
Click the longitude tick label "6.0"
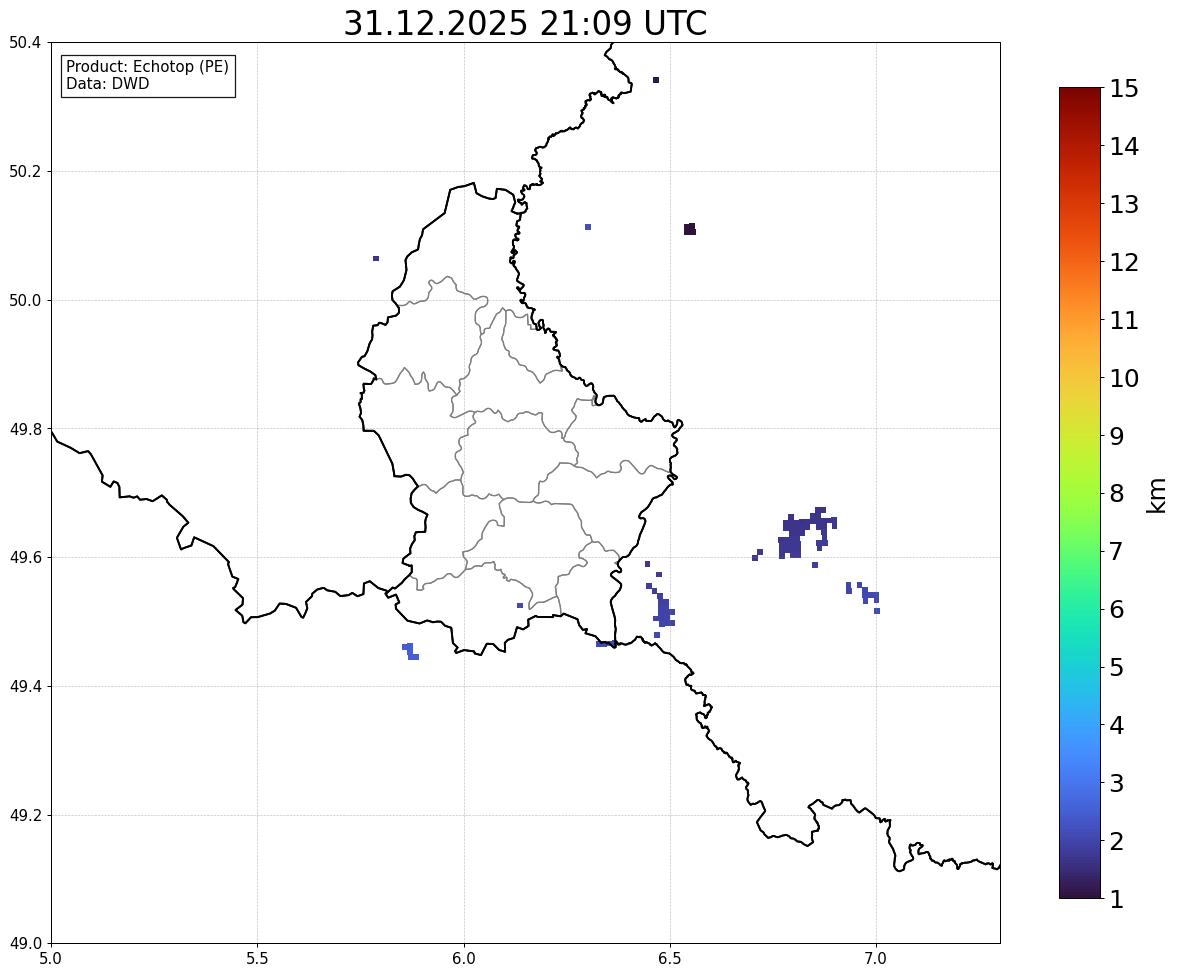[x=464, y=959]
